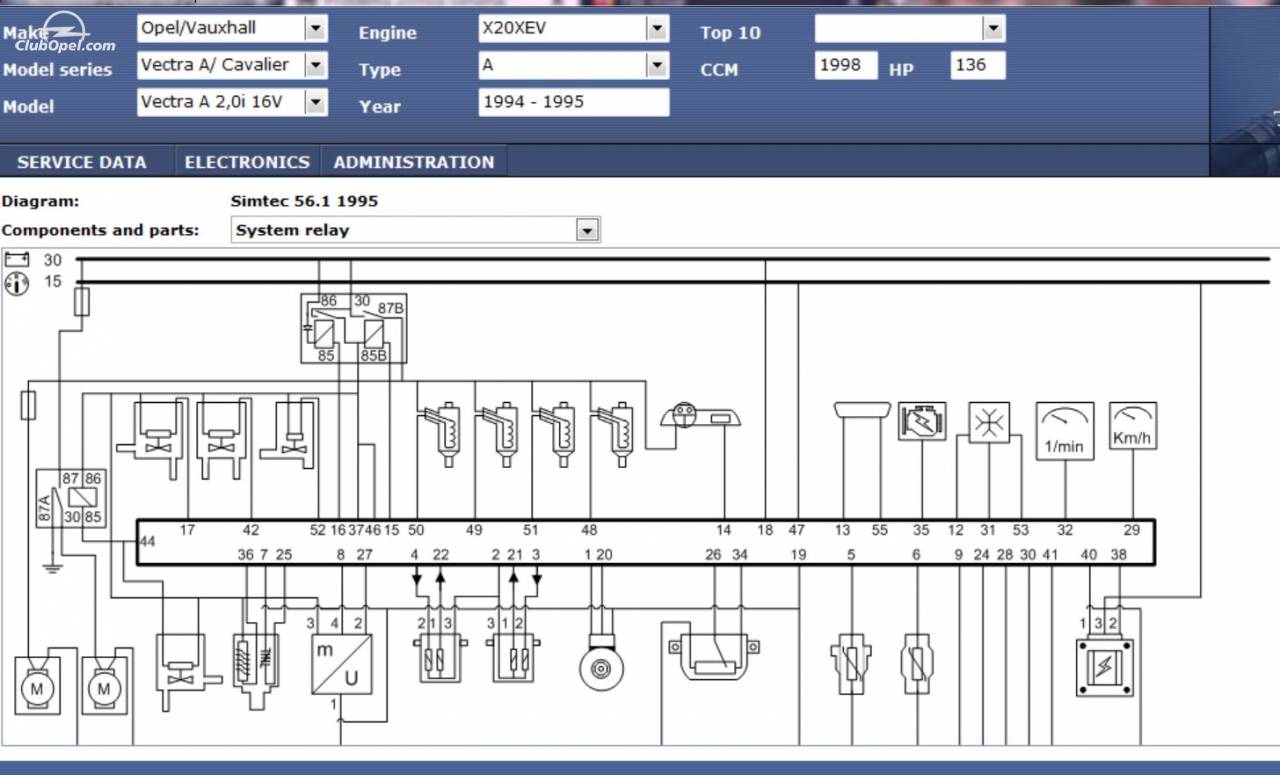Click the Km/h speedometer gauge symbol
Image resolution: width=1280 pixels, height=775 pixels.
point(1133,425)
